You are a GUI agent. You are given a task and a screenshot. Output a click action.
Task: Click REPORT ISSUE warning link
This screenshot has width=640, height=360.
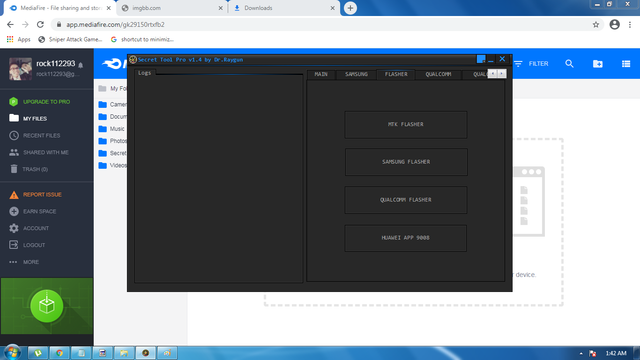coord(36,195)
